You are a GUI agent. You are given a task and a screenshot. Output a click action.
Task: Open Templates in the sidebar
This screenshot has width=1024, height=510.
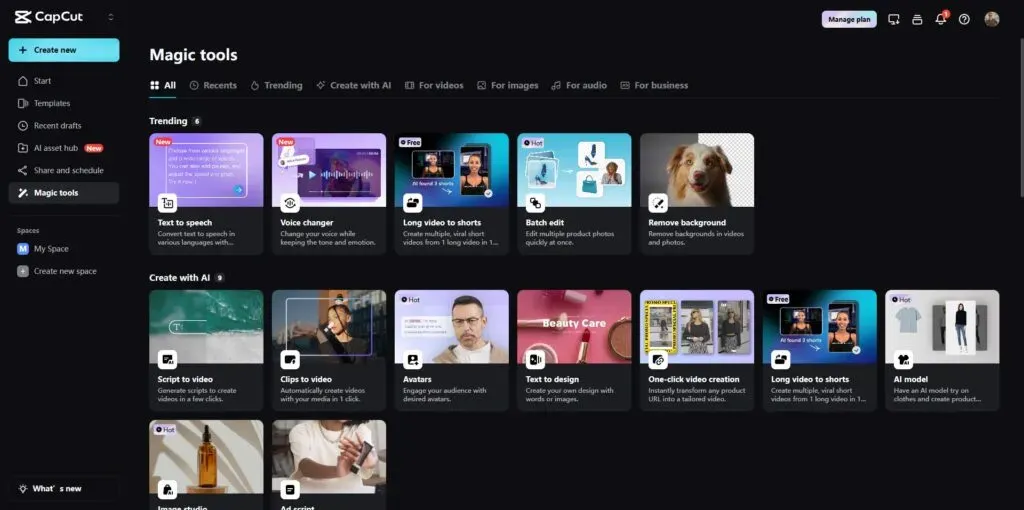point(64,103)
